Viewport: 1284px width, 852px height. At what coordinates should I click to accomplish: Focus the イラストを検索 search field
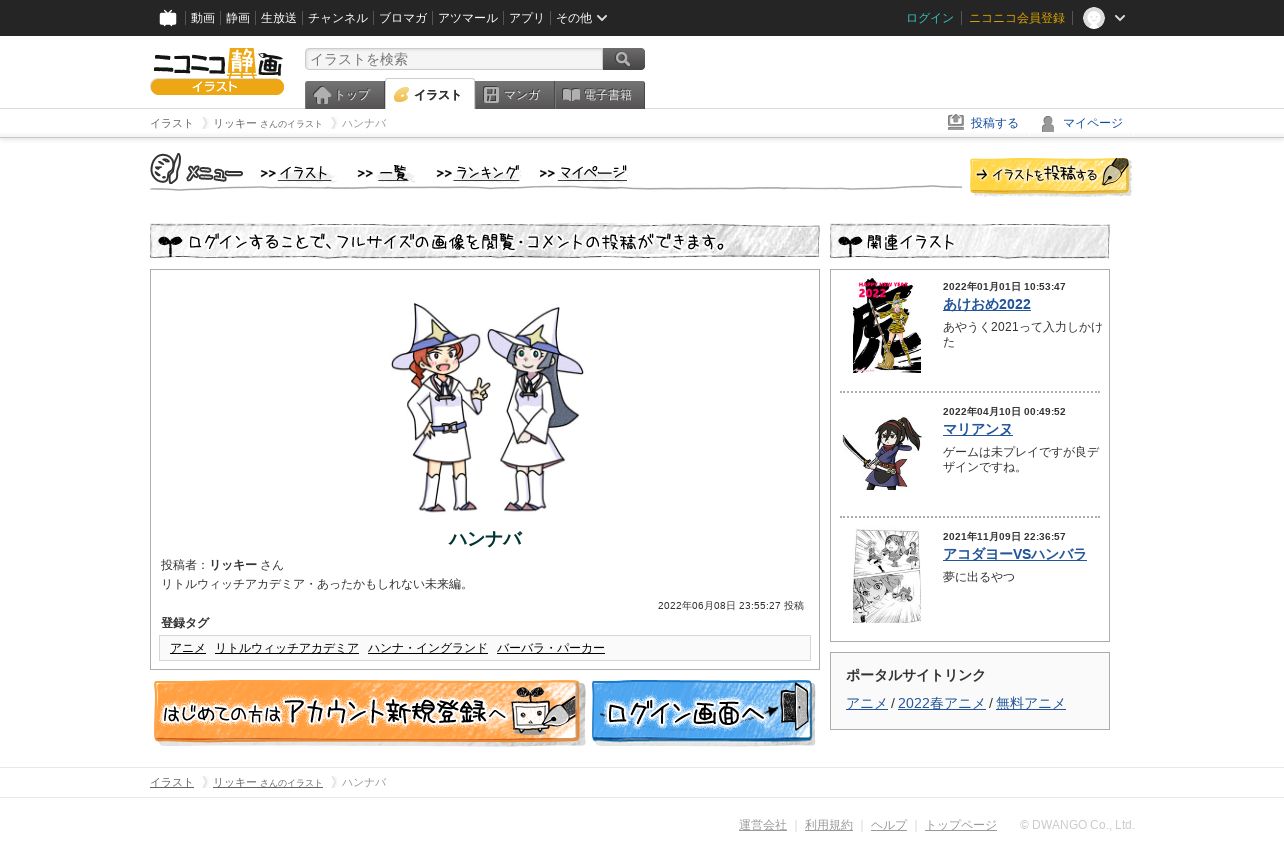(454, 59)
